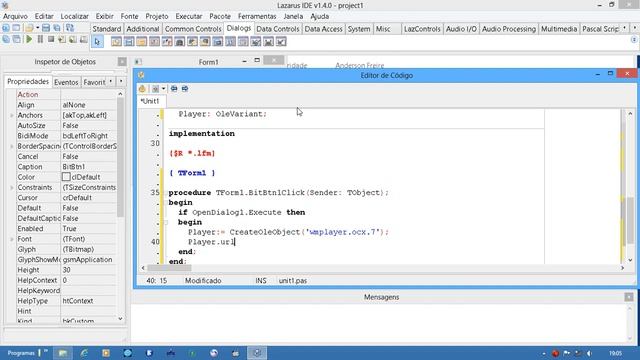Viewport: 640px width, 360px height.
Task: Expand the Anchors property
Action: click(11, 116)
